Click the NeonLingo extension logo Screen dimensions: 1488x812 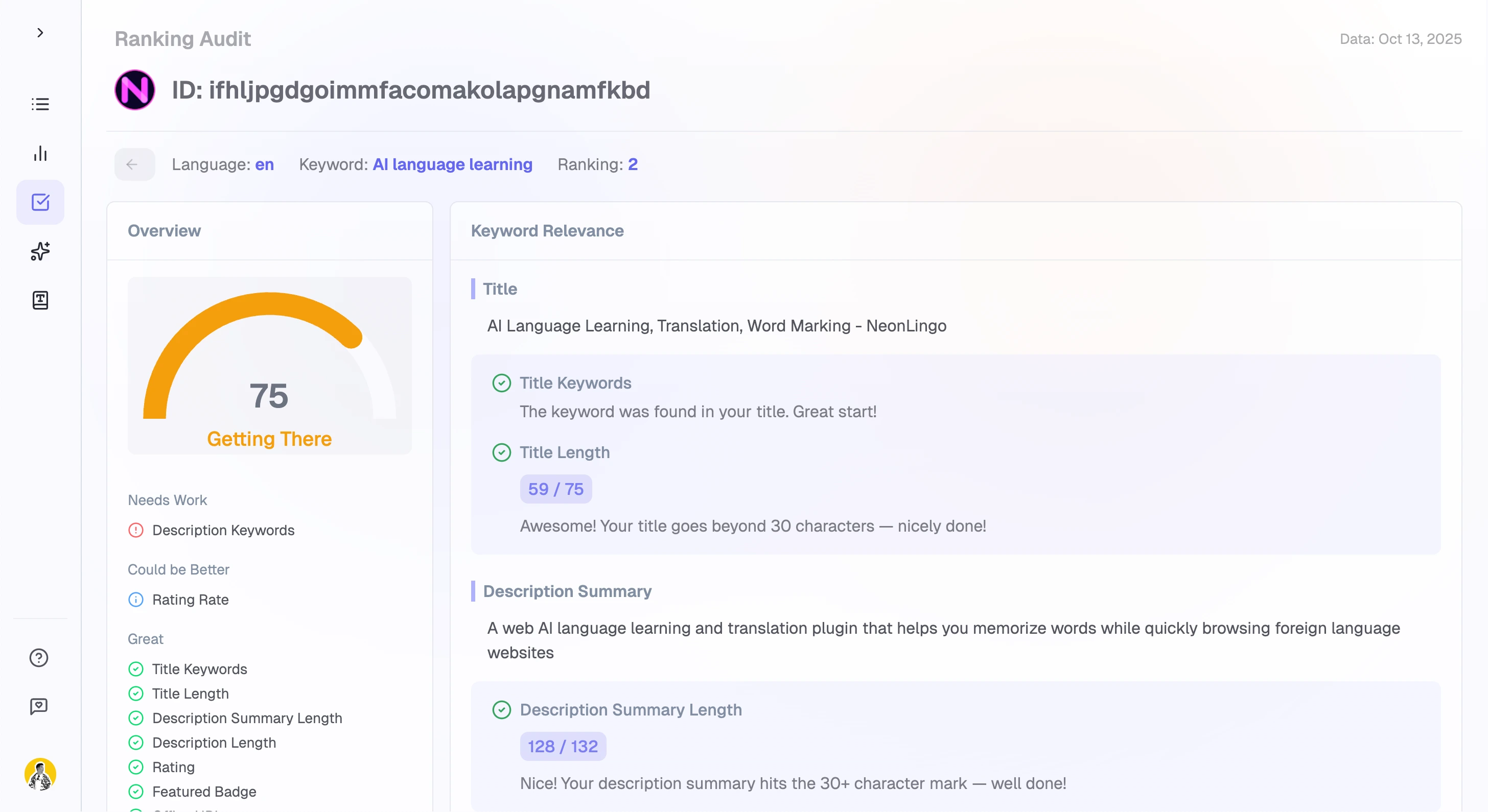134,89
